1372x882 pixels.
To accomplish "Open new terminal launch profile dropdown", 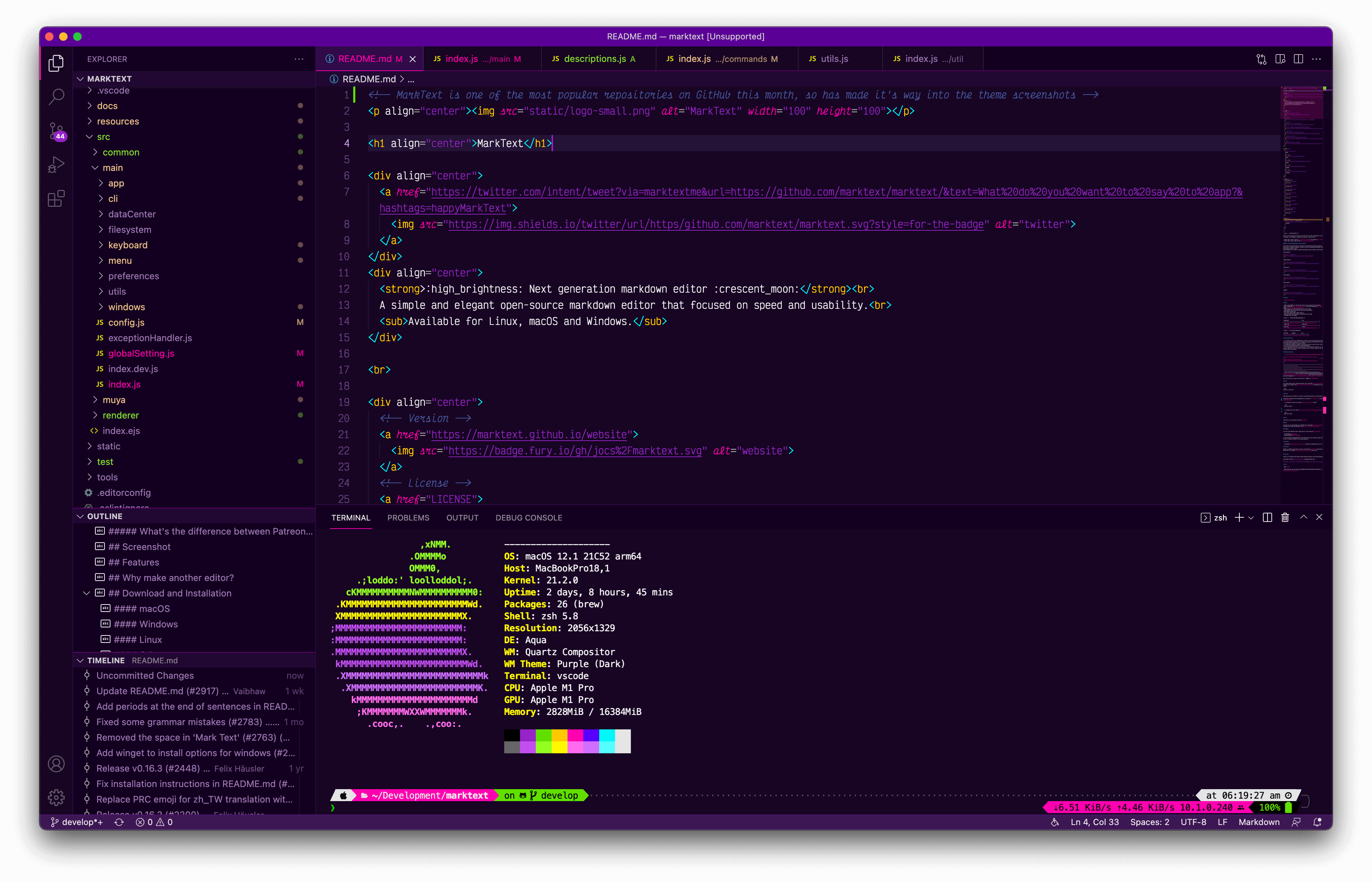I will tap(1251, 518).
